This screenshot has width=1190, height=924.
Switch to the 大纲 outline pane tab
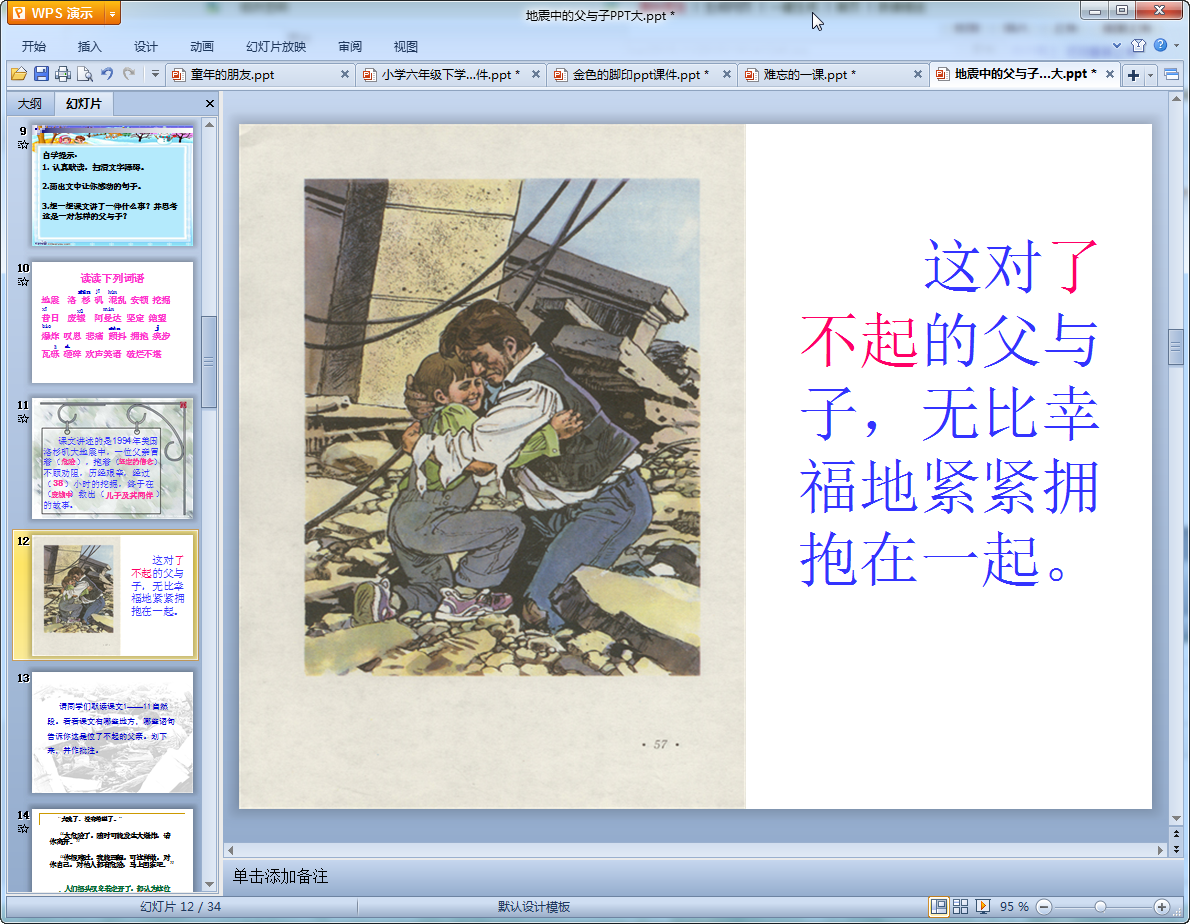pos(30,103)
